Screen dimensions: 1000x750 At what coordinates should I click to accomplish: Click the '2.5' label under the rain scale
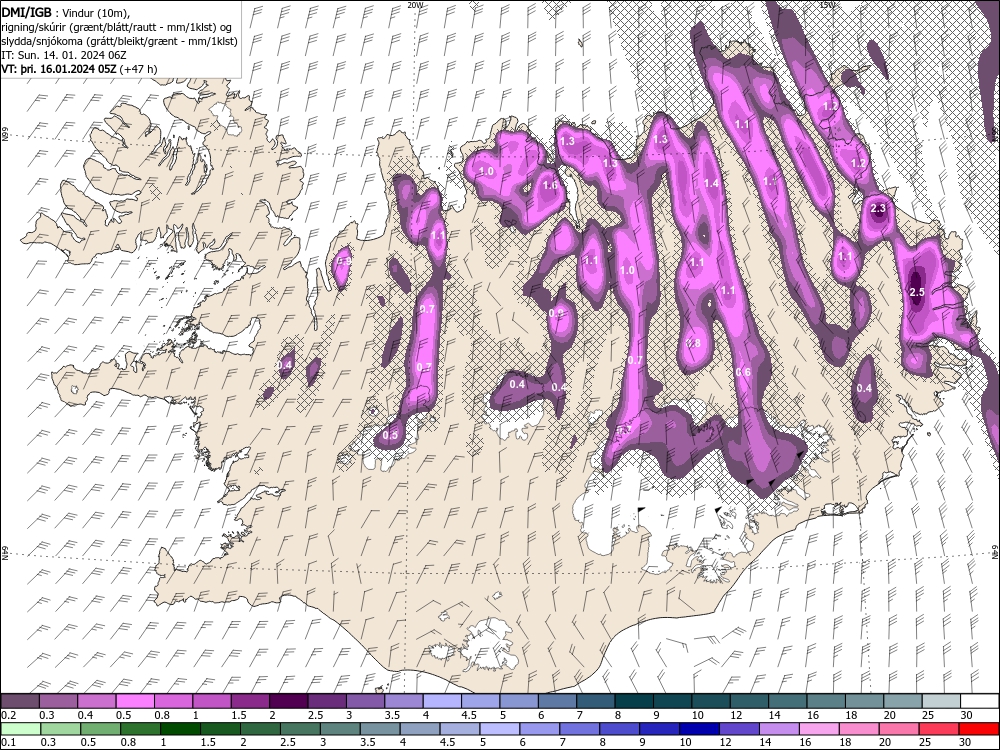[x=288, y=743]
